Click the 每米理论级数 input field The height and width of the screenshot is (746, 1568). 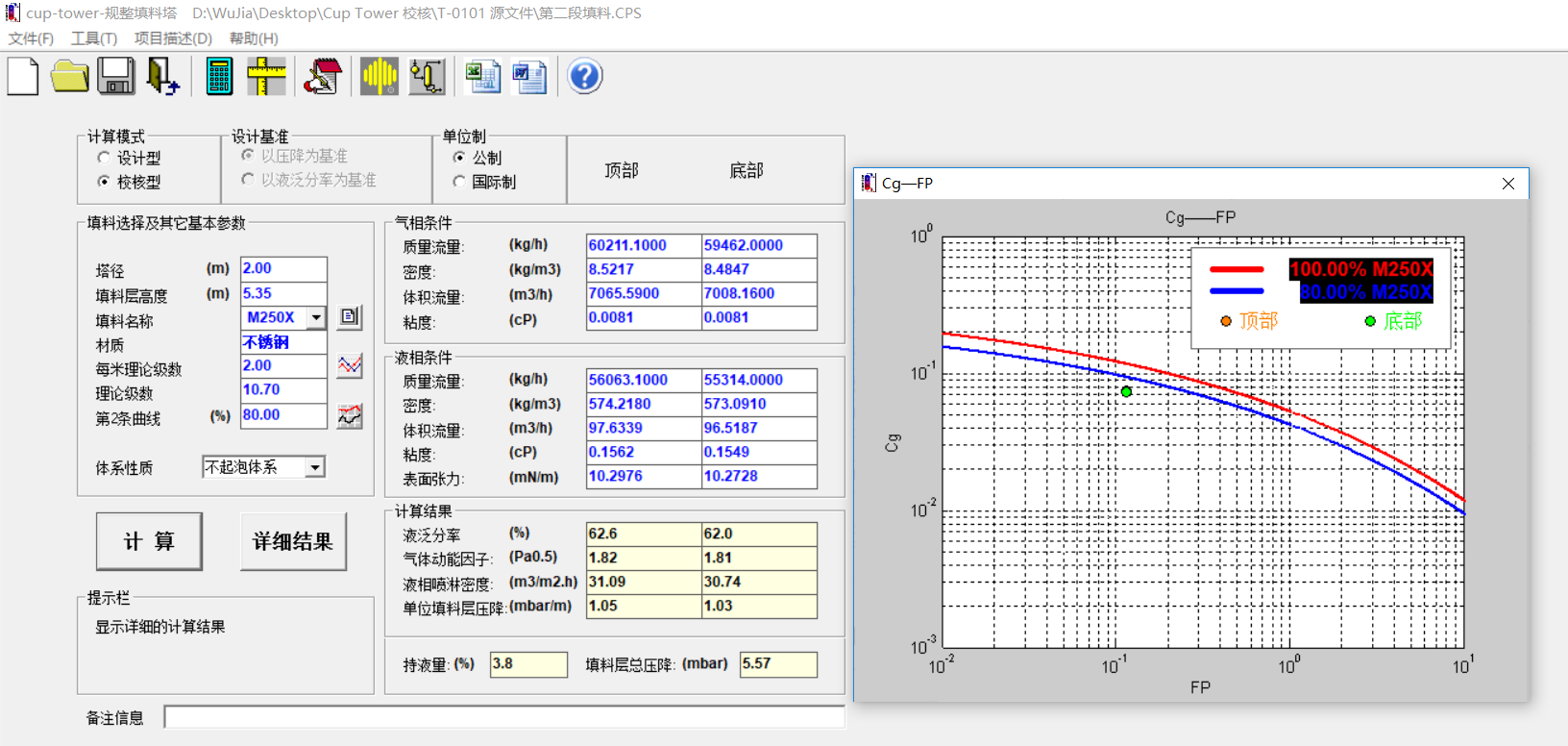coord(283,366)
